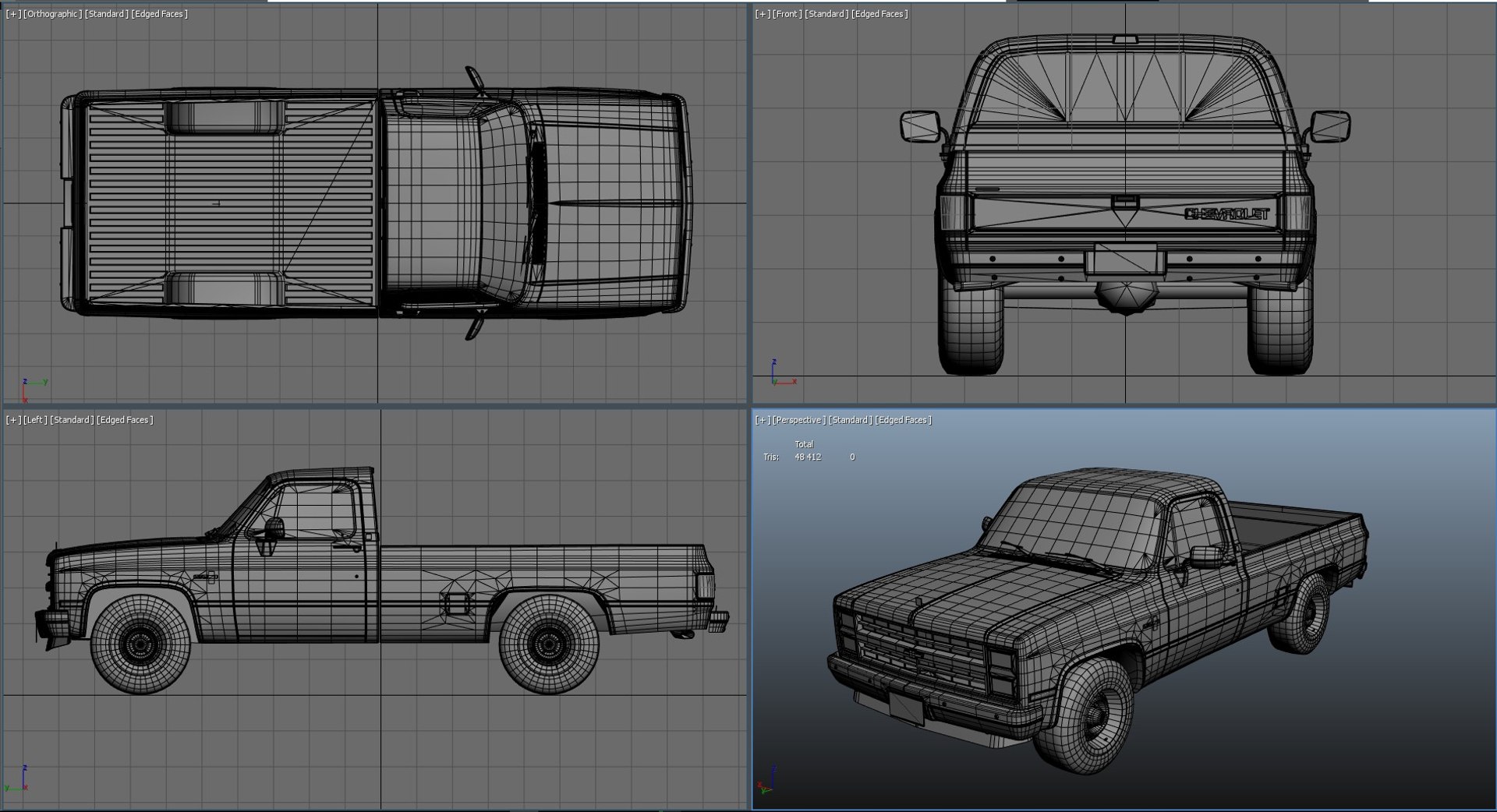Select the front wheel in Left viewport
This screenshot has width=1497, height=812.
pyautogui.click(x=140, y=644)
